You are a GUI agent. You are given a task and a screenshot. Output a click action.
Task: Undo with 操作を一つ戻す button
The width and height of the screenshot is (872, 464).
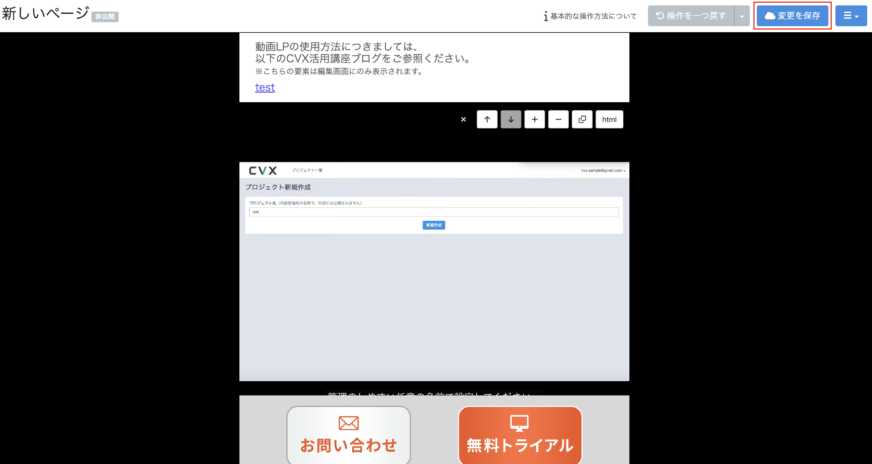[690, 16]
